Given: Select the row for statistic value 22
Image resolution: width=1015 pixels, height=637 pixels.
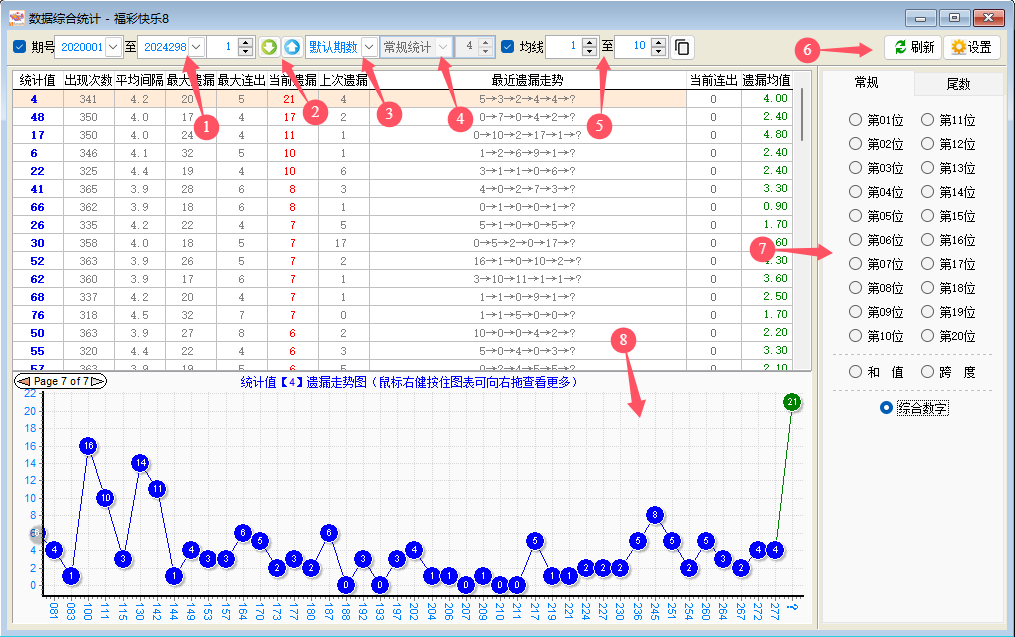Looking at the screenshot, I should [403, 171].
